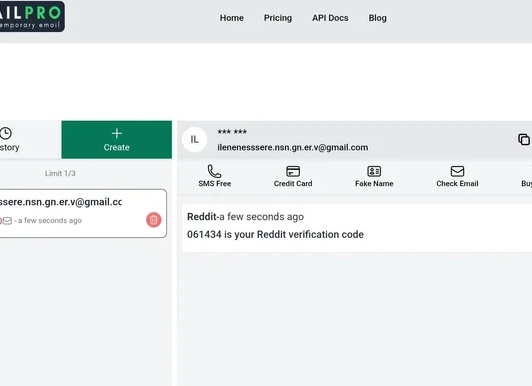Image resolution: width=532 pixels, height=386 pixels.
Task: Open the Fake Name generator
Action: 374,176
